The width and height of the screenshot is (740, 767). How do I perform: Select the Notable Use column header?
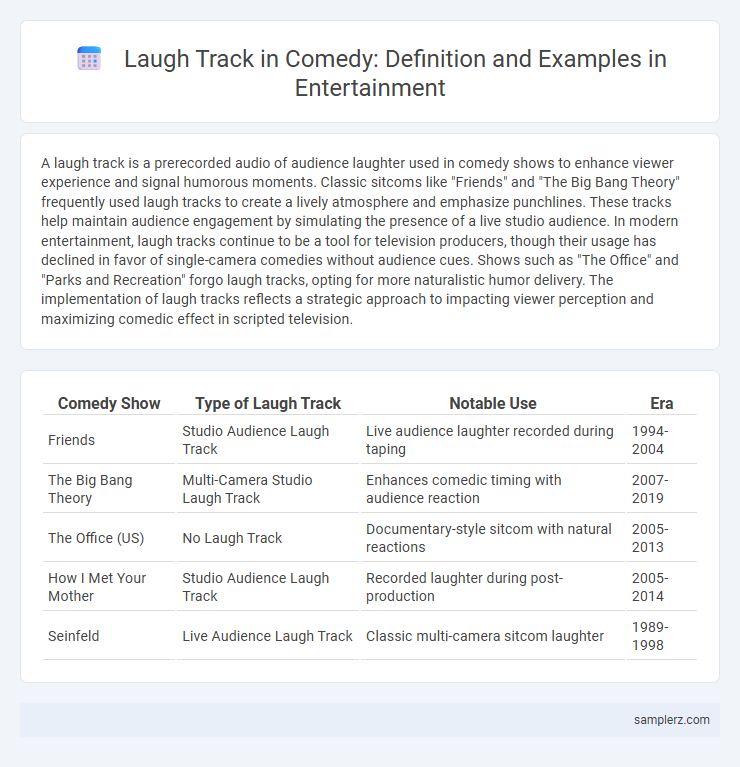(x=493, y=403)
